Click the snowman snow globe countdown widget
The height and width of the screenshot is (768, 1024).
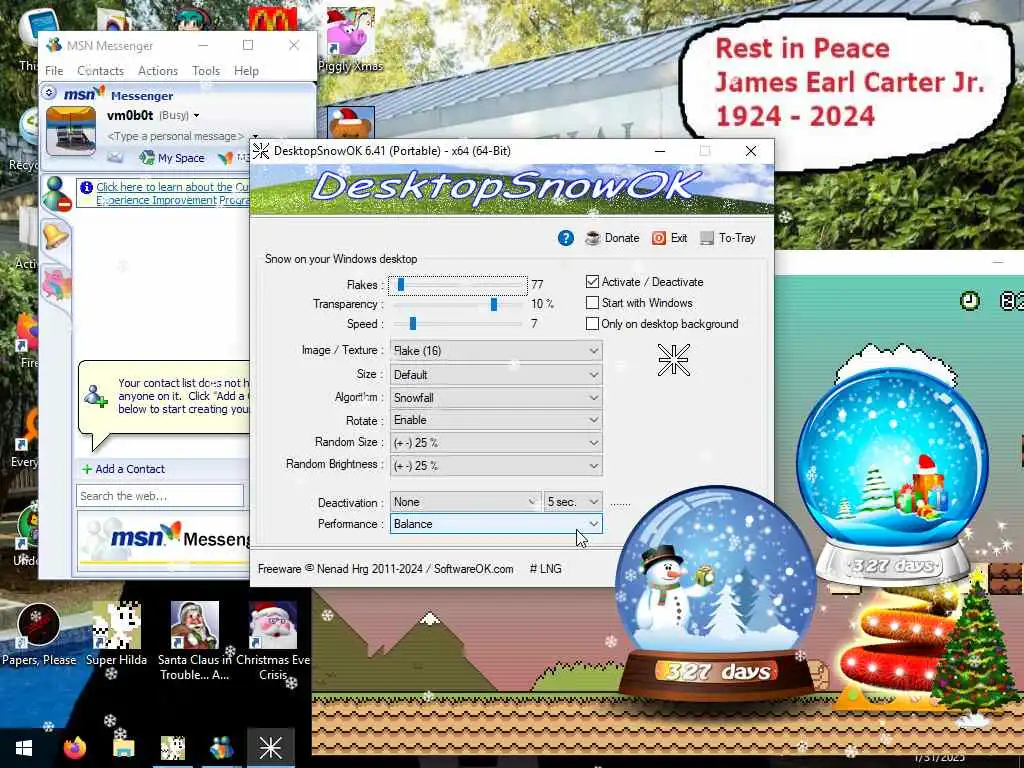point(717,594)
